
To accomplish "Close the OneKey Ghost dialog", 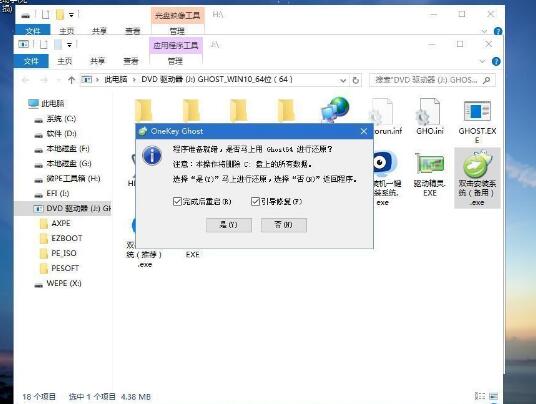I will tap(364, 131).
